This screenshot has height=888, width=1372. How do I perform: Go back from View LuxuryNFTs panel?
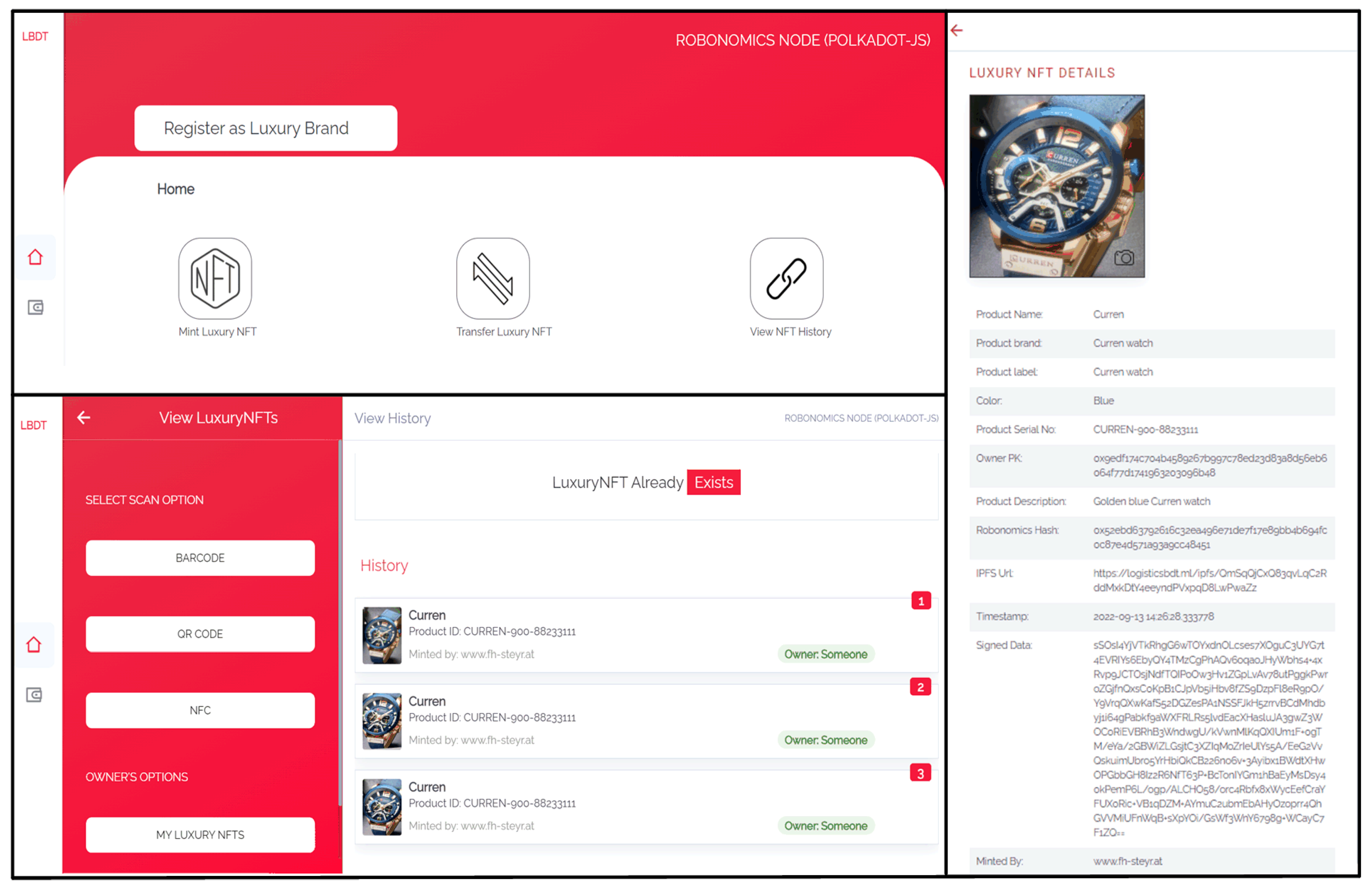tap(84, 417)
